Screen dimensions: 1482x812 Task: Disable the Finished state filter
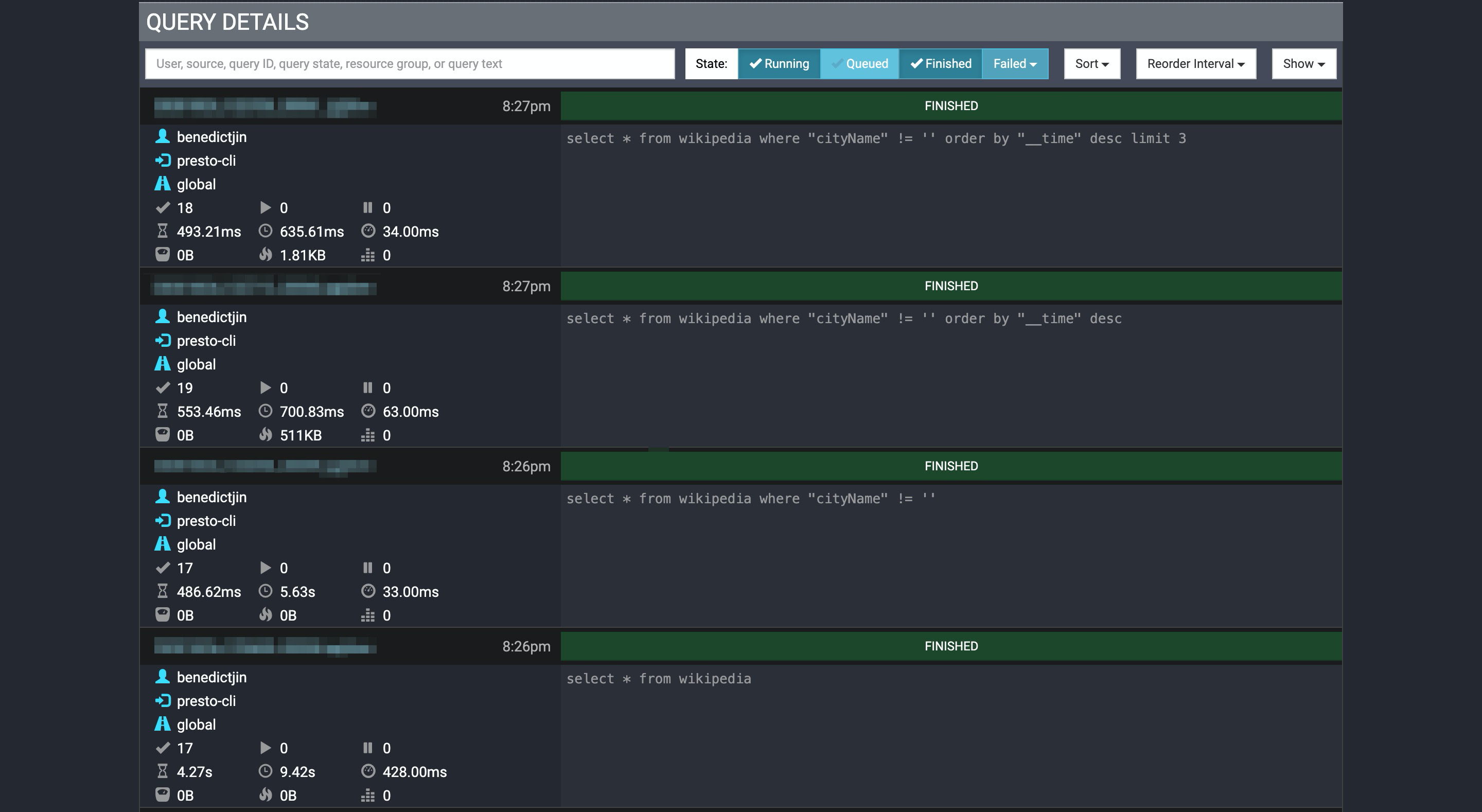pos(940,63)
